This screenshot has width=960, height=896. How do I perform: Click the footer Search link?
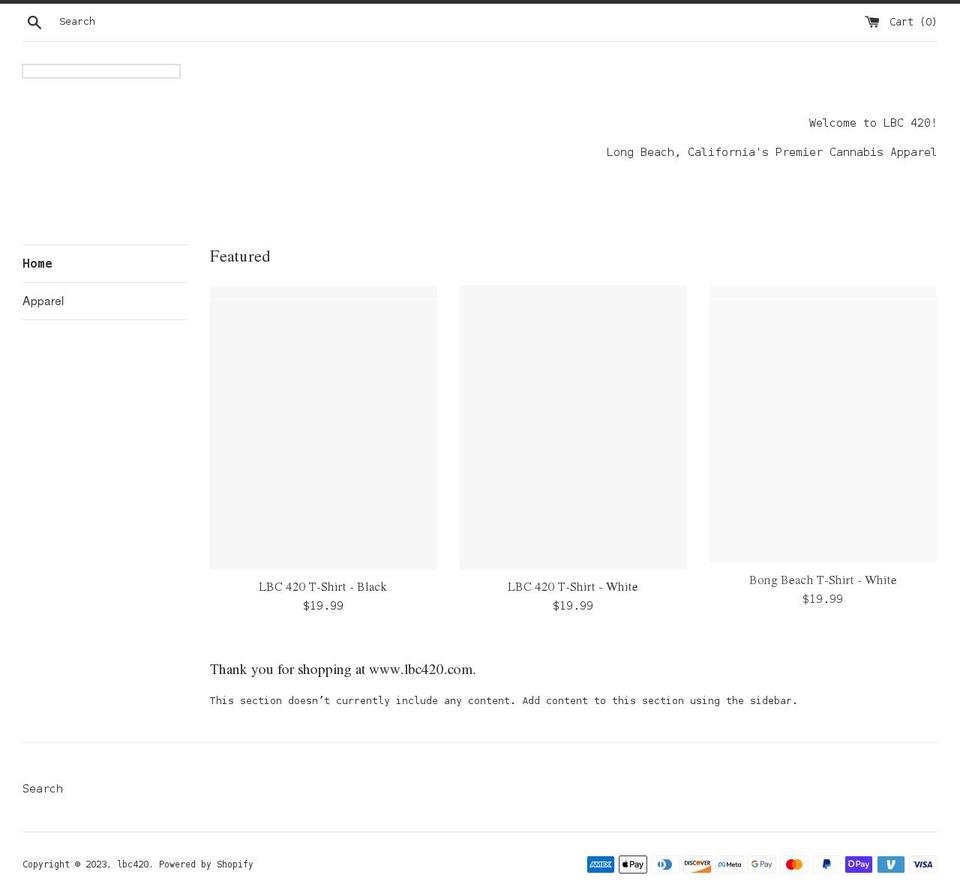(42, 788)
